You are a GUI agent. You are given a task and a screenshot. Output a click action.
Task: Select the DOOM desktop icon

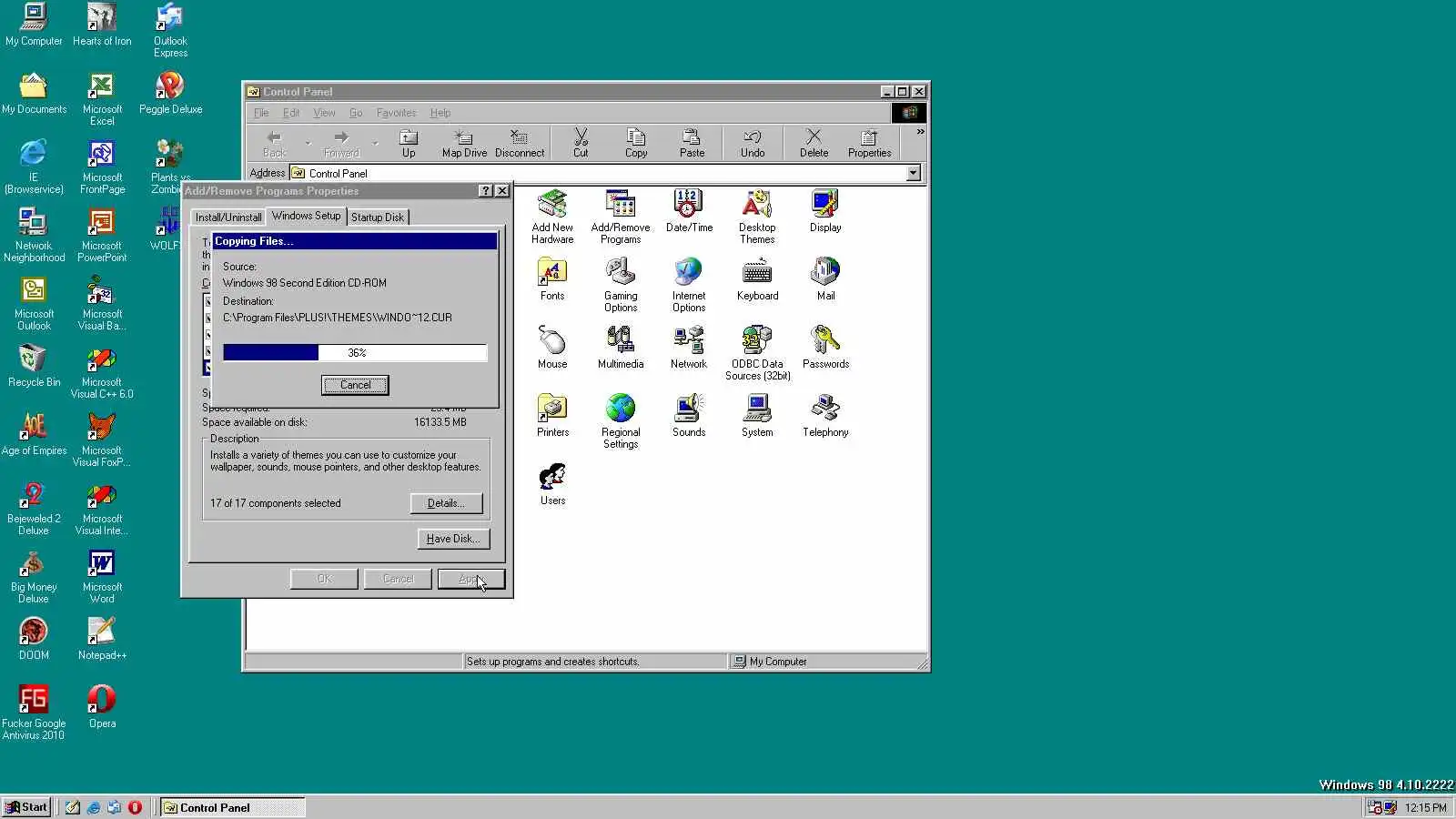pyautogui.click(x=34, y=638)
